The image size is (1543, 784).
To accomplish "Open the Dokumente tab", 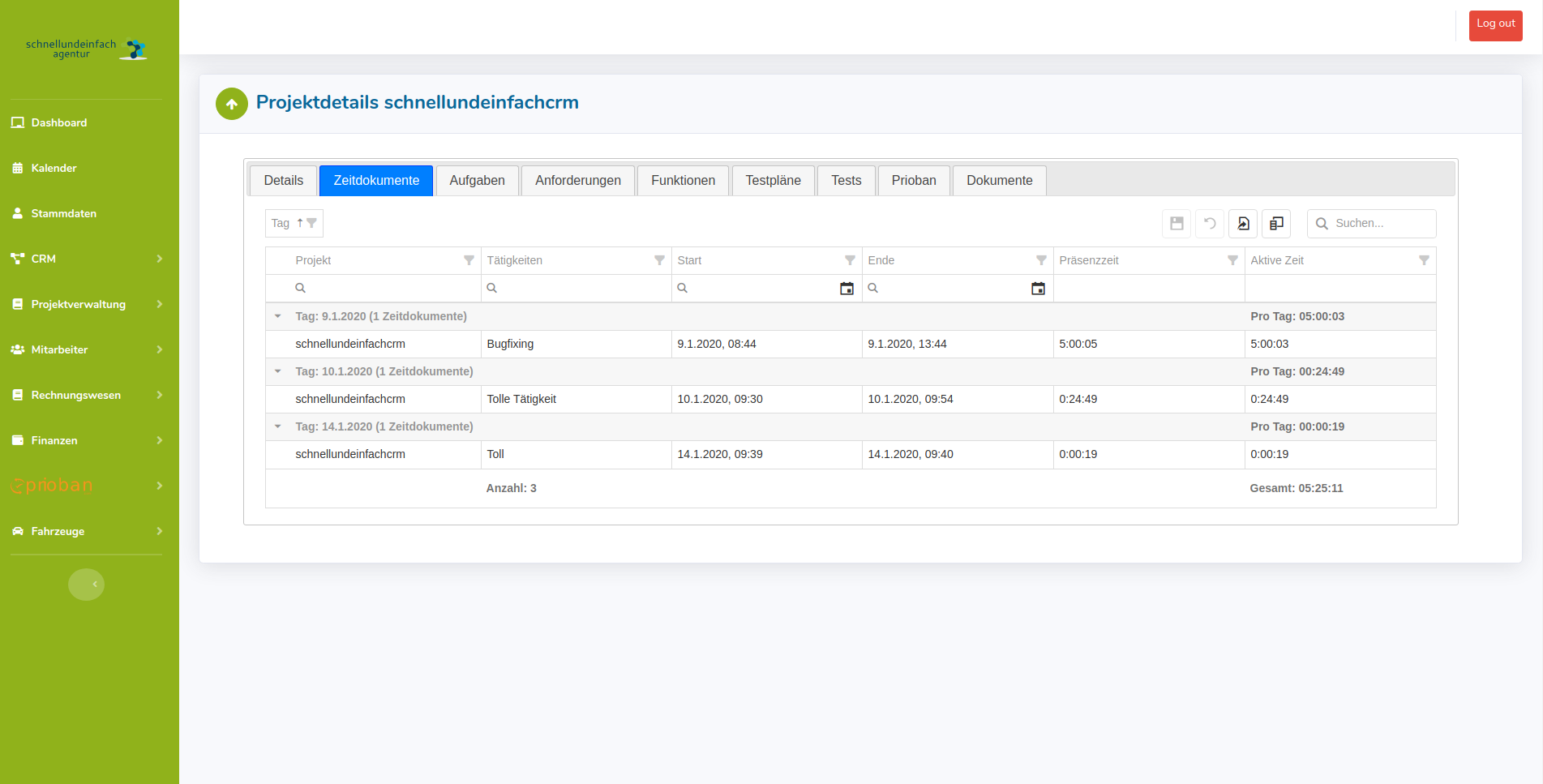I will coord(1000,181).
